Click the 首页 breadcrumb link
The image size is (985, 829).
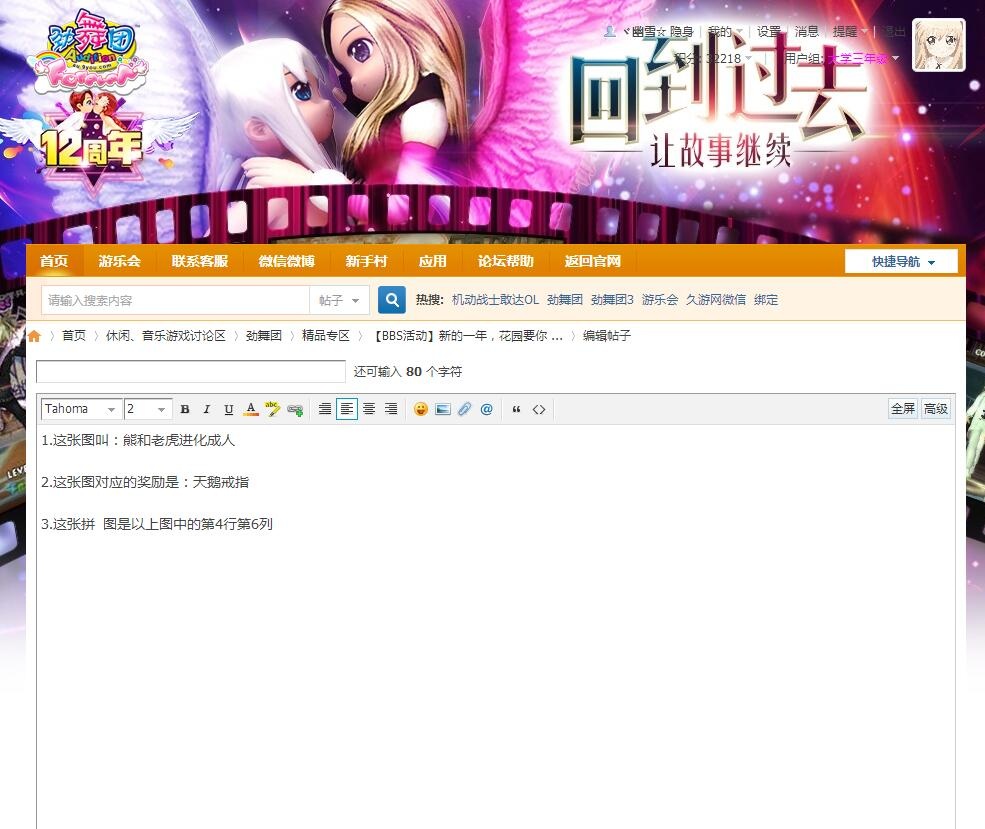pos(73,336)
